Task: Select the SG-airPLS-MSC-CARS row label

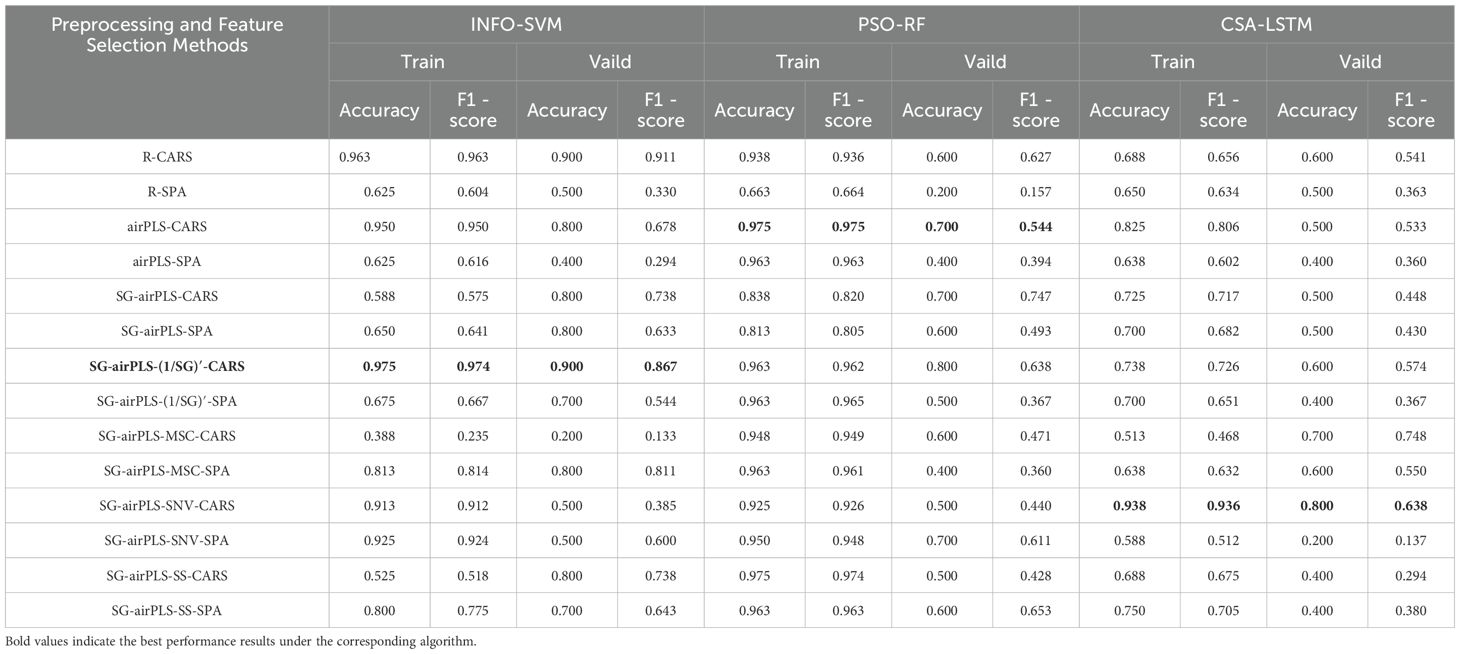Action: [x=167, y=436]
